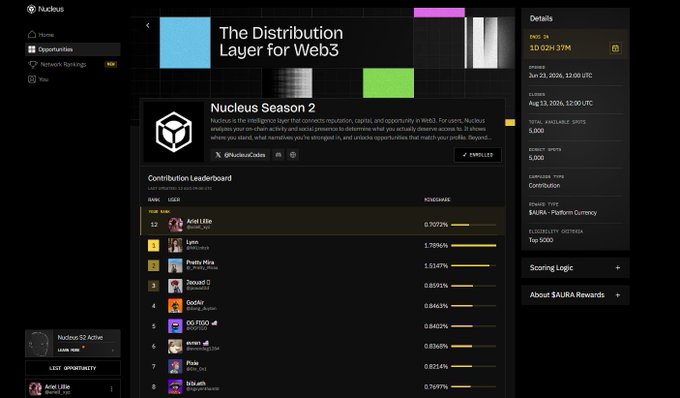Click the calendar icon beside countdown
This screenshot has height=398, width=680.
click(x=615, y=48)
